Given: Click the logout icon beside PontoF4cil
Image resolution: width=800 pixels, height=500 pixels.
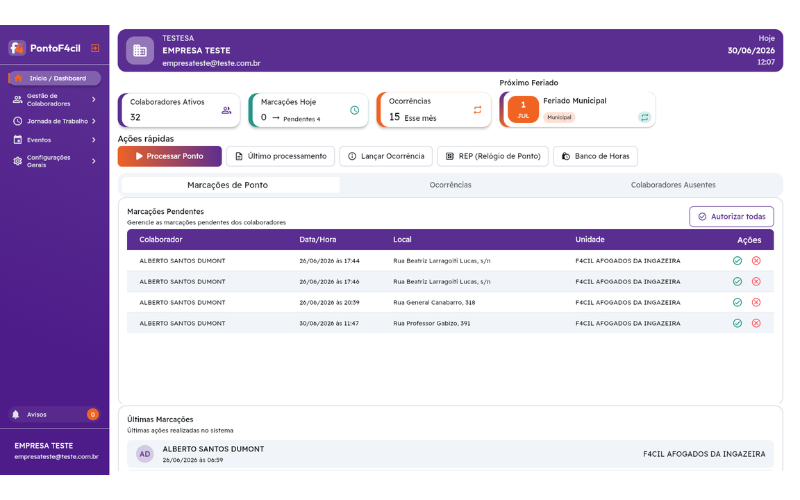Looking at the screenshot, I should point(95,48).
